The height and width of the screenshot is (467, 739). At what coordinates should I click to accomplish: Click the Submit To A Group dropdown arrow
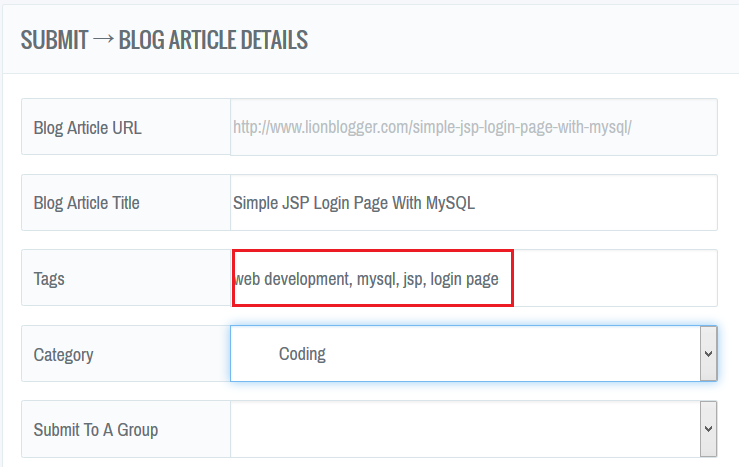coord(708,429)
